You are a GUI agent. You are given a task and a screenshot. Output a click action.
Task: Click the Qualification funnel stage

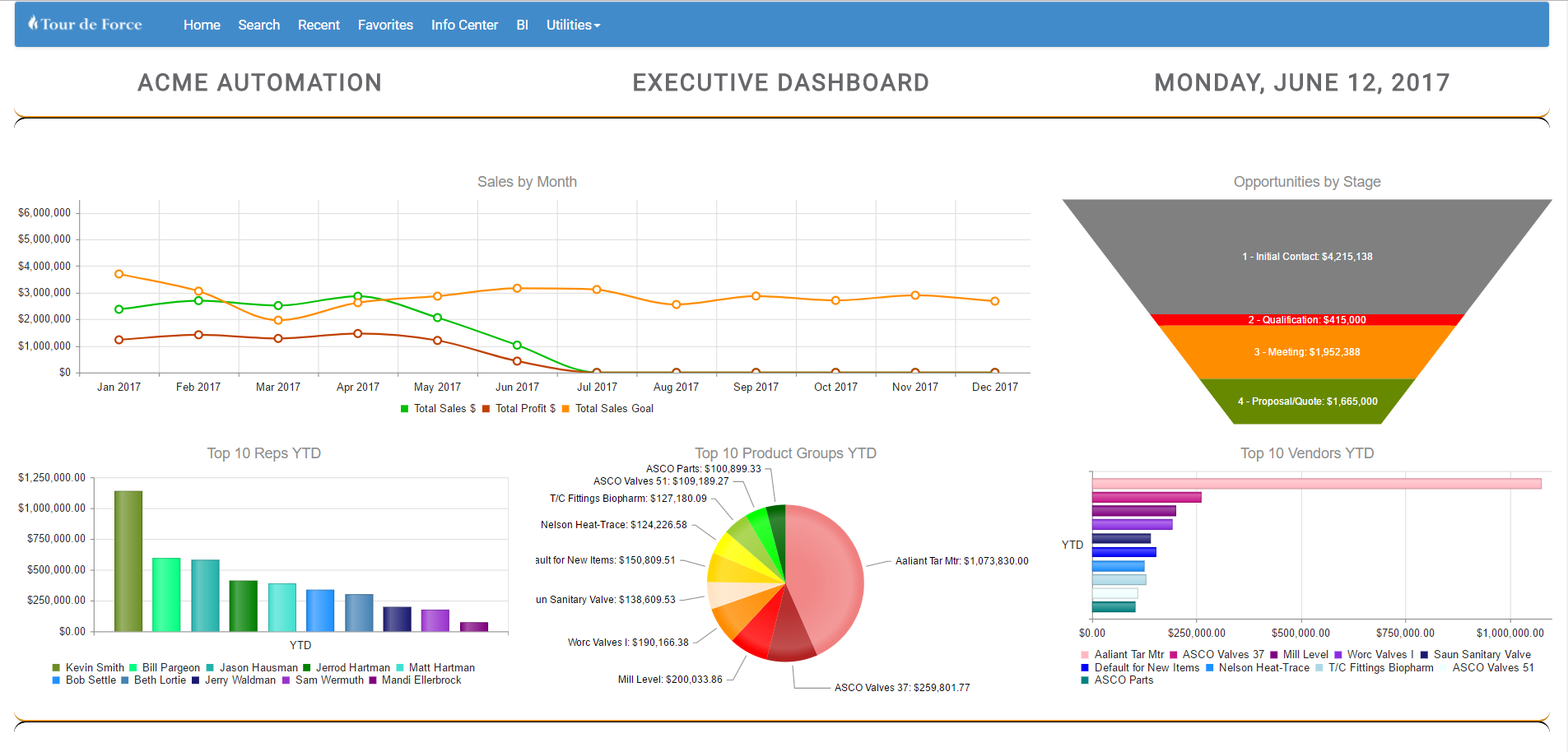pyautogui.click(x=1307, y=319)
